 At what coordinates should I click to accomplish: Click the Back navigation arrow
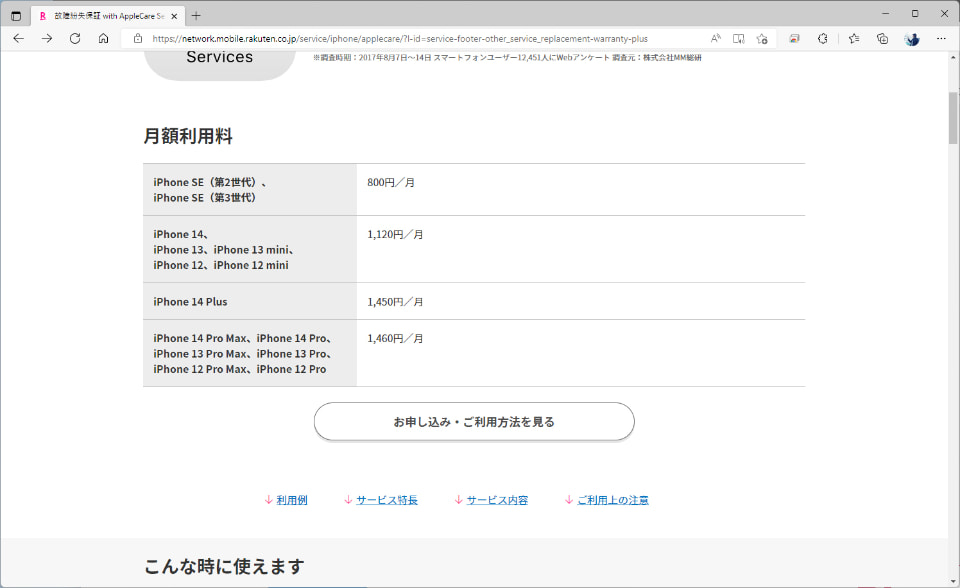[18, 38]
